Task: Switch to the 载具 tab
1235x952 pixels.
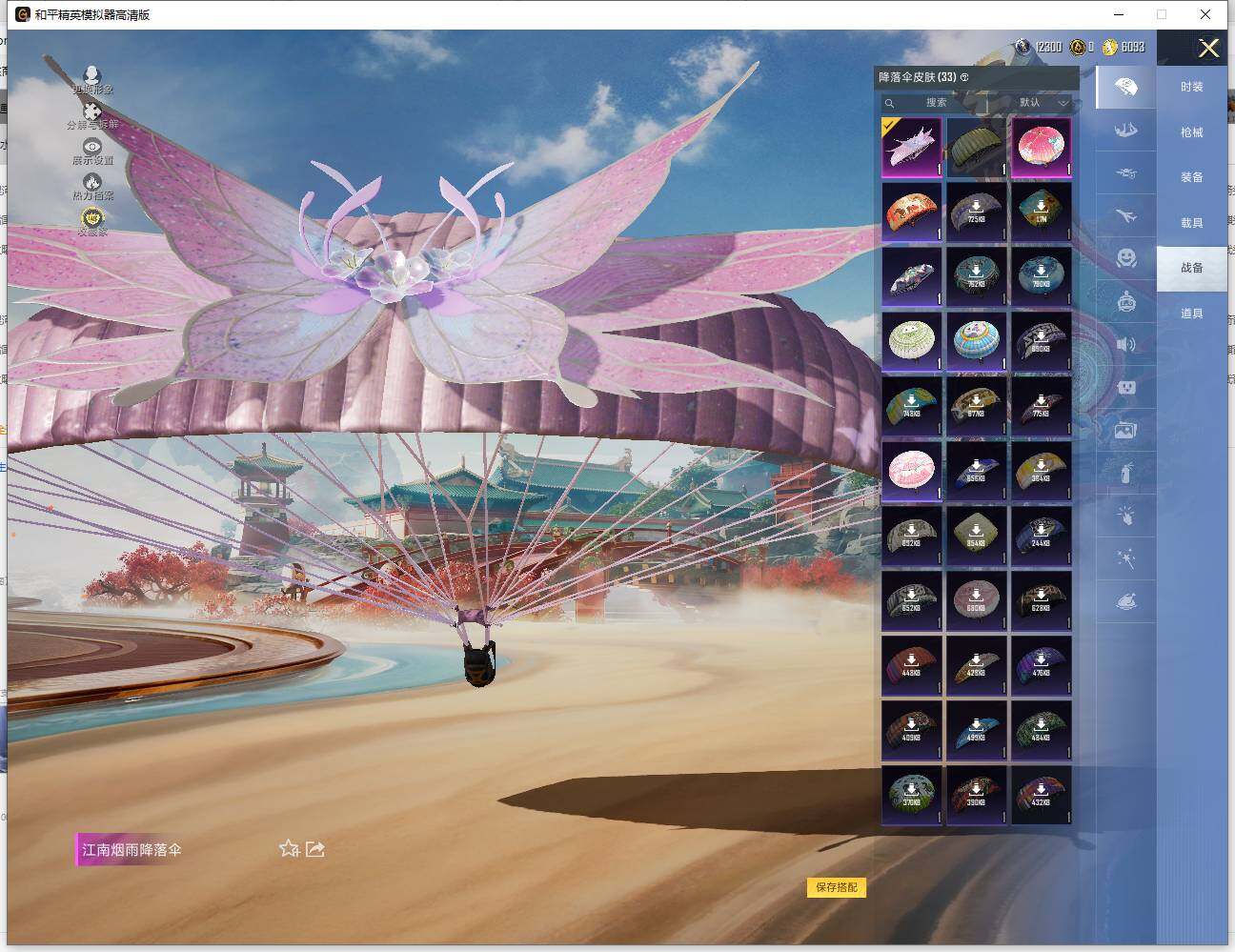Action: point(1191,223)
